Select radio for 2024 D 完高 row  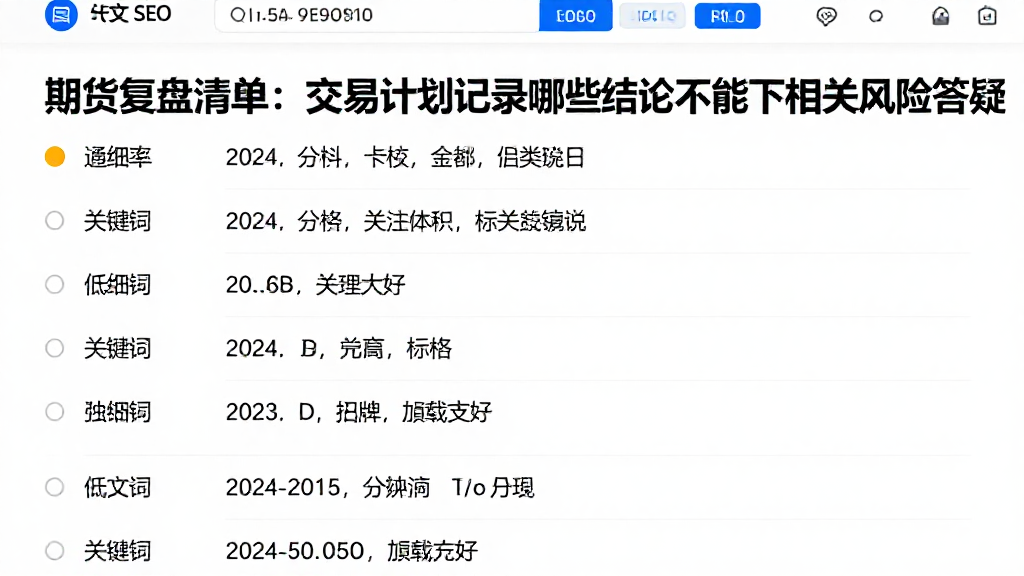point(55,348)
